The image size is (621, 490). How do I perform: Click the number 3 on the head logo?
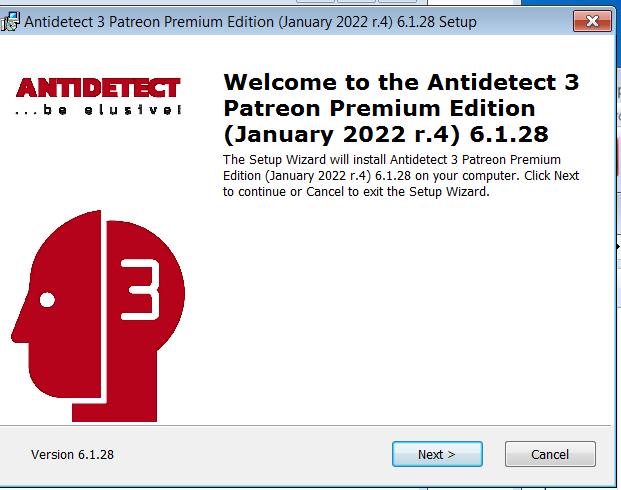tap(136, 290)
